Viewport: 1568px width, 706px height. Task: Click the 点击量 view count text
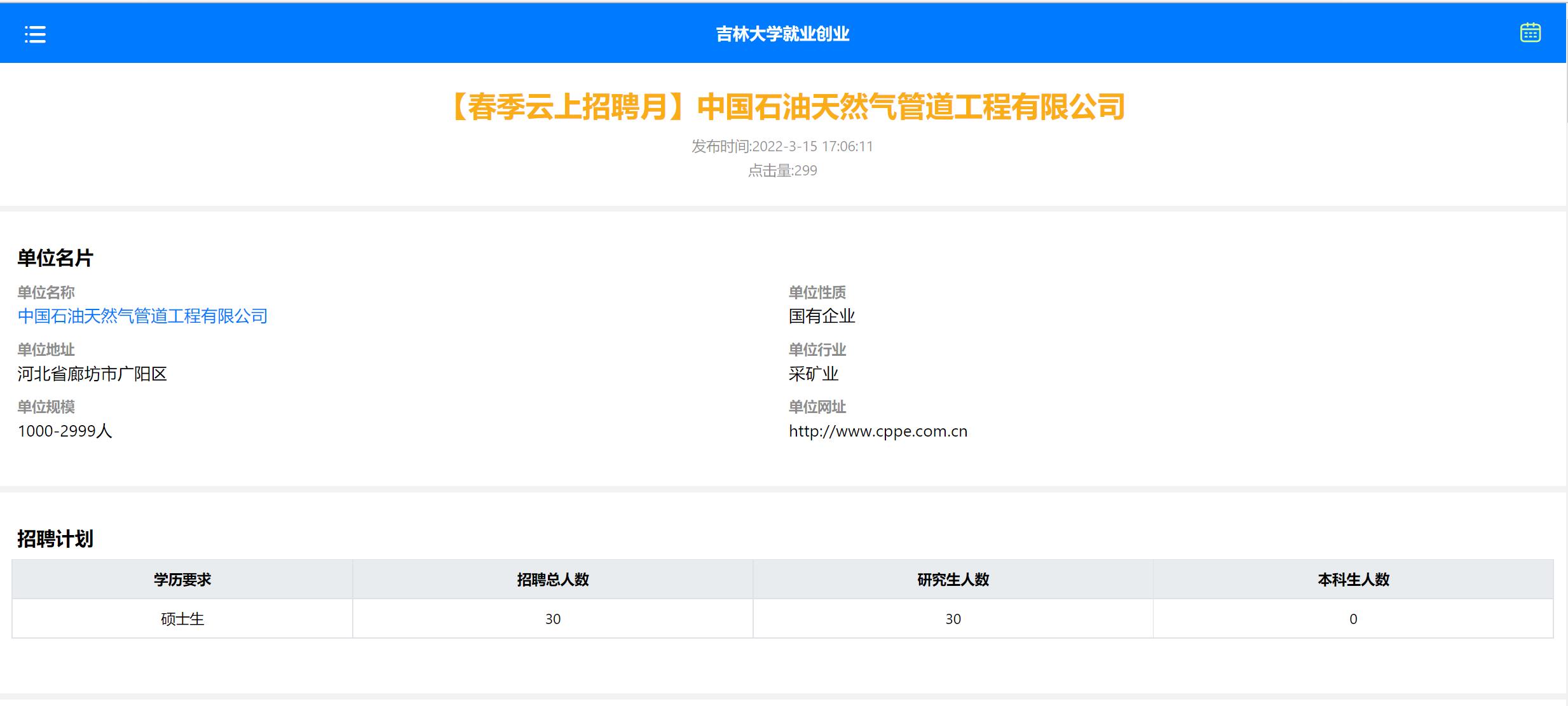tap(782, 171)
